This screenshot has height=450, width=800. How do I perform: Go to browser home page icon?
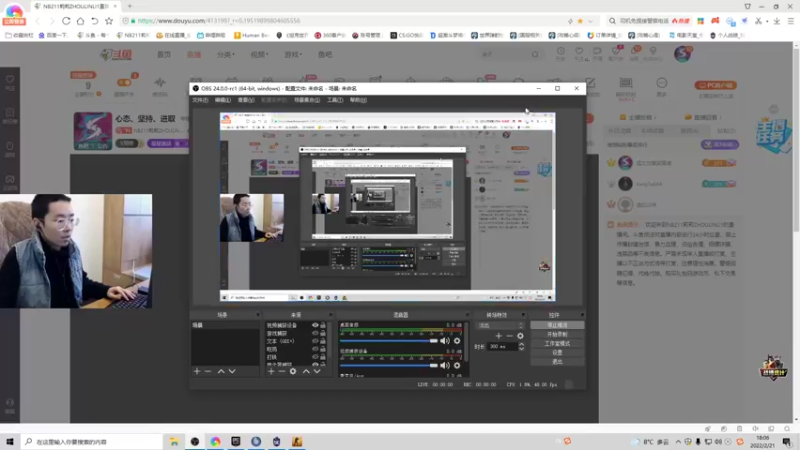pos(81,21)
